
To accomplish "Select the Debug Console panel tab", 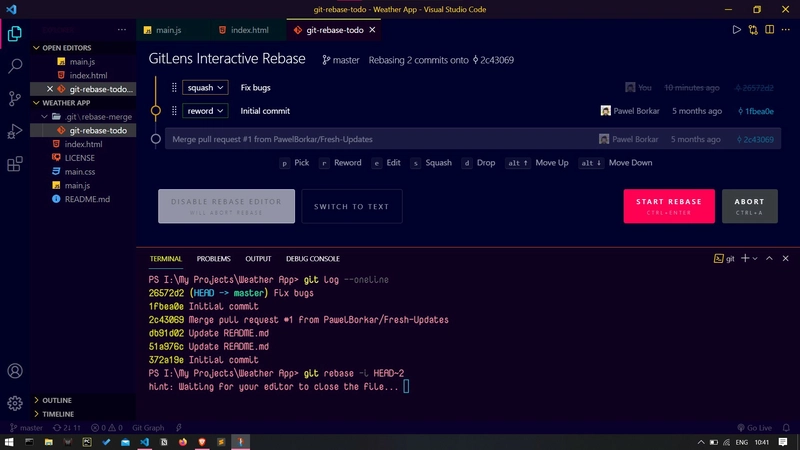I will 313,259.
